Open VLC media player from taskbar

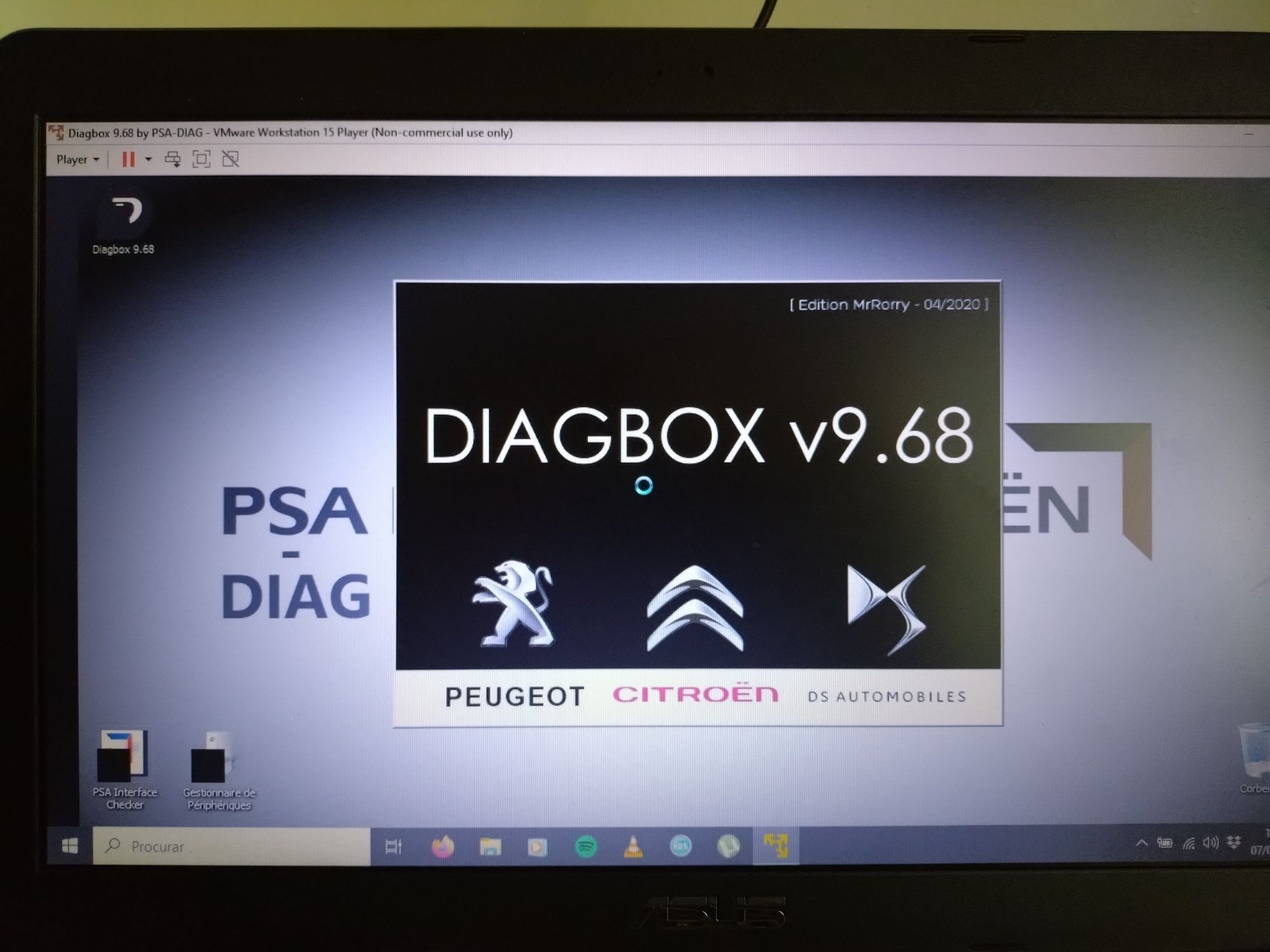[x=633, y=847]
